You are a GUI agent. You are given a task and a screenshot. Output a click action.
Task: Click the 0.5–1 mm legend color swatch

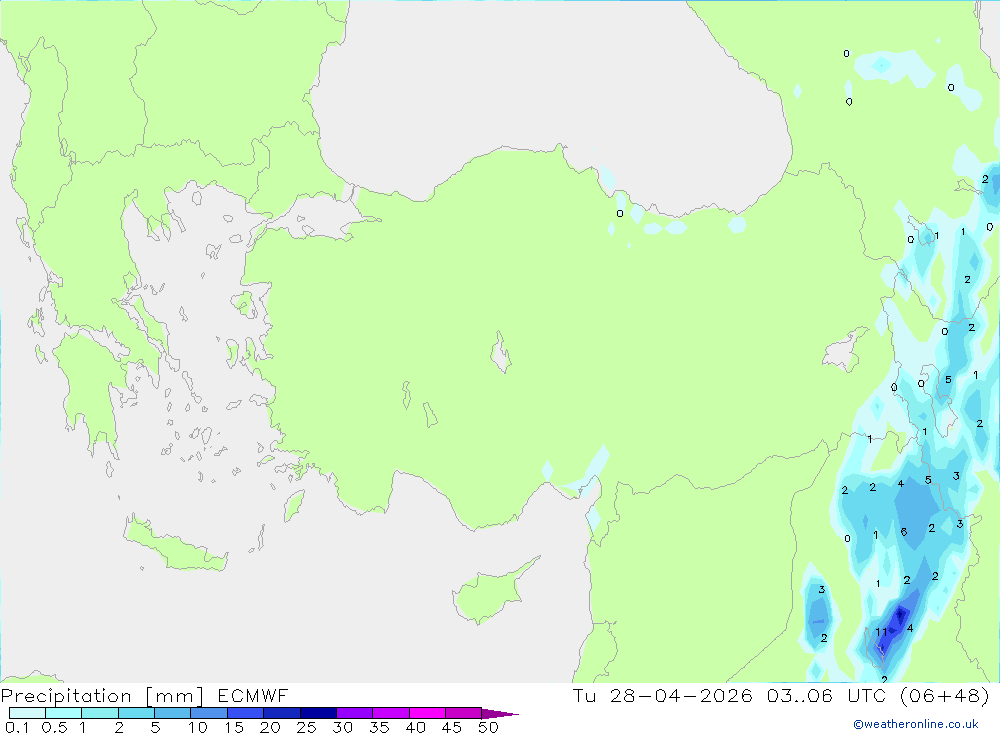coord(64,713)
